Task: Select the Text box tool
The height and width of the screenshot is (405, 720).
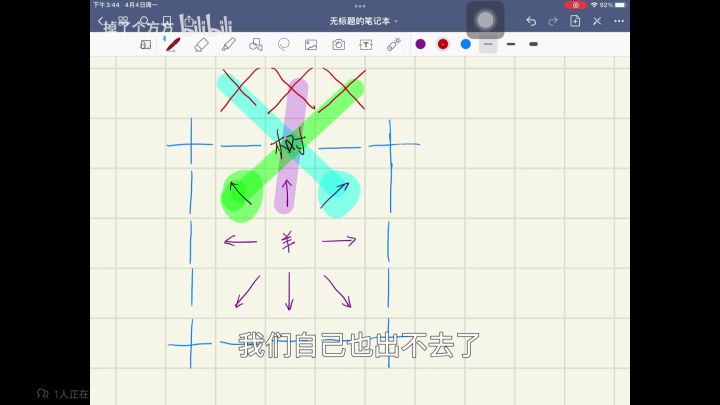Action: tap(366, 45)
